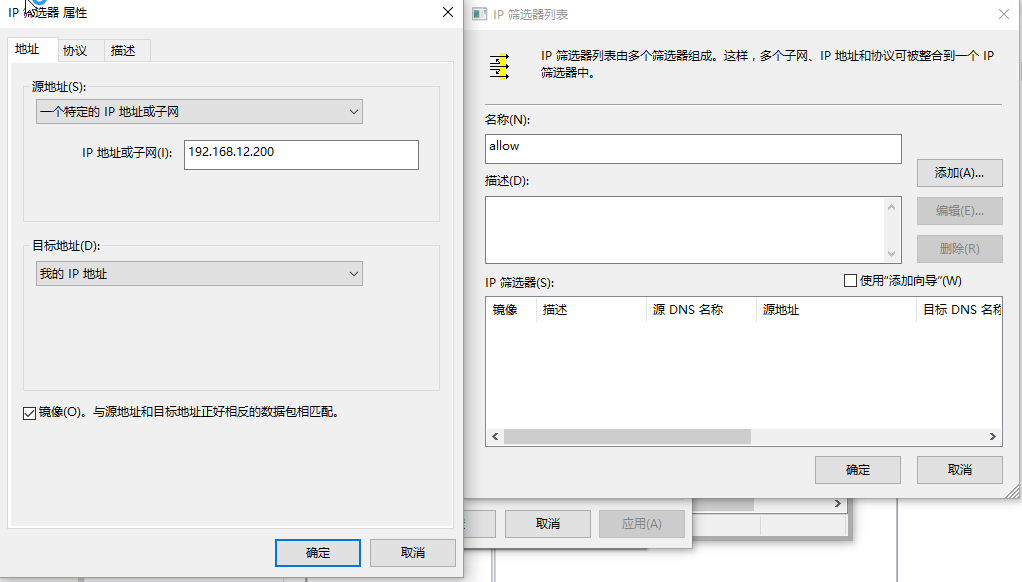Click 确定 in the IP 筛选器列表 dialog
The height and width of the screenshot is (582, 1022).
point(857,469)
